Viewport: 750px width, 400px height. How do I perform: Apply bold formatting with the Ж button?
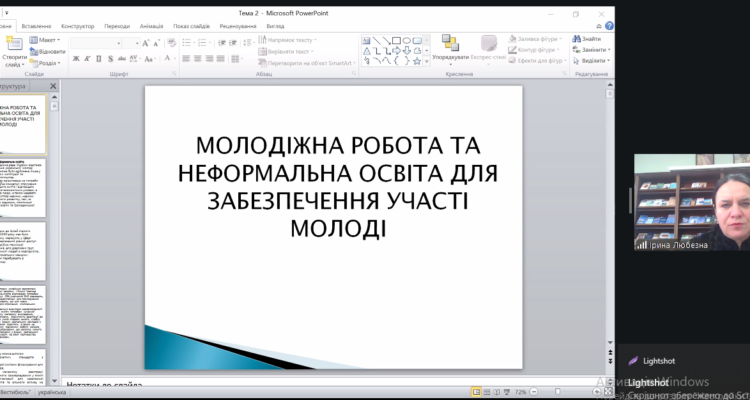(76, 59)
